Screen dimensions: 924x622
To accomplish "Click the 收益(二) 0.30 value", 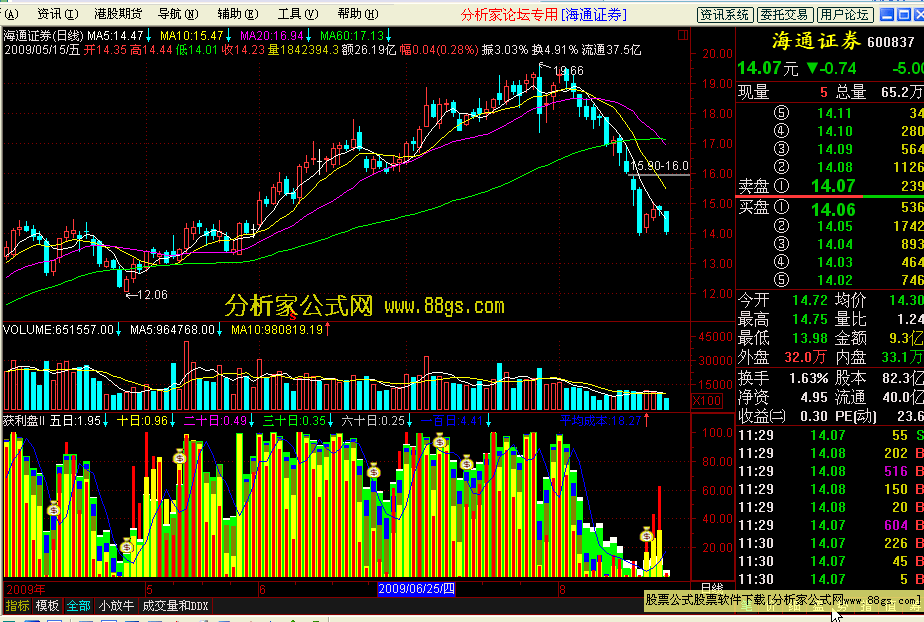I will 814,416.
